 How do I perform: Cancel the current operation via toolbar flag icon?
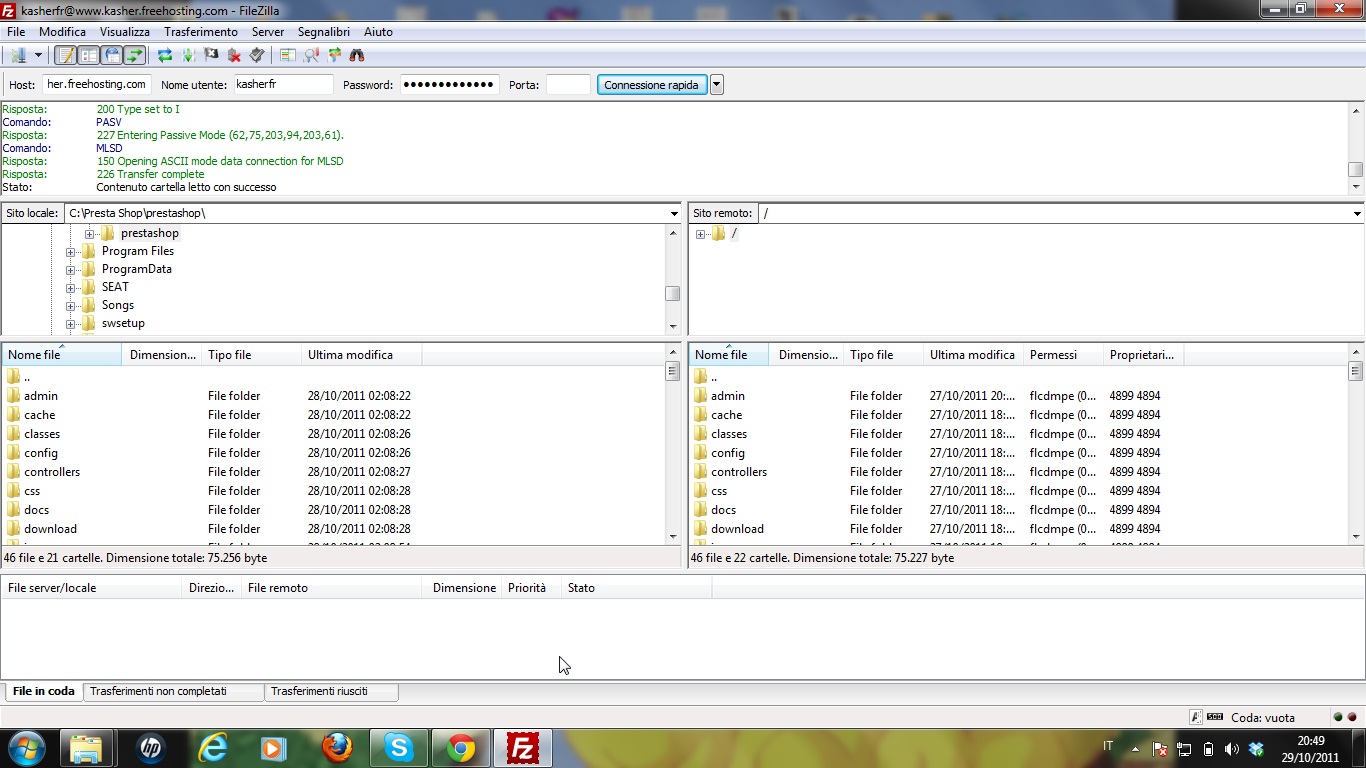click(x=211, y=56)
